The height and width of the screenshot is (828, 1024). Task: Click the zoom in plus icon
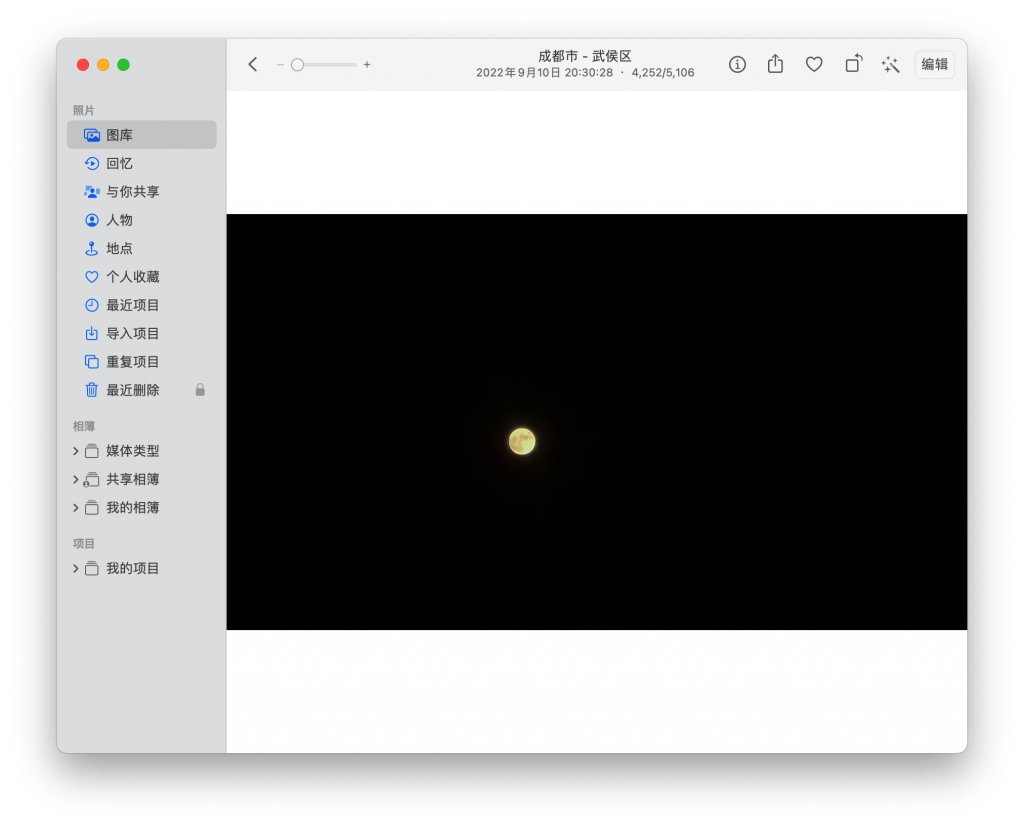click(367, 65)
